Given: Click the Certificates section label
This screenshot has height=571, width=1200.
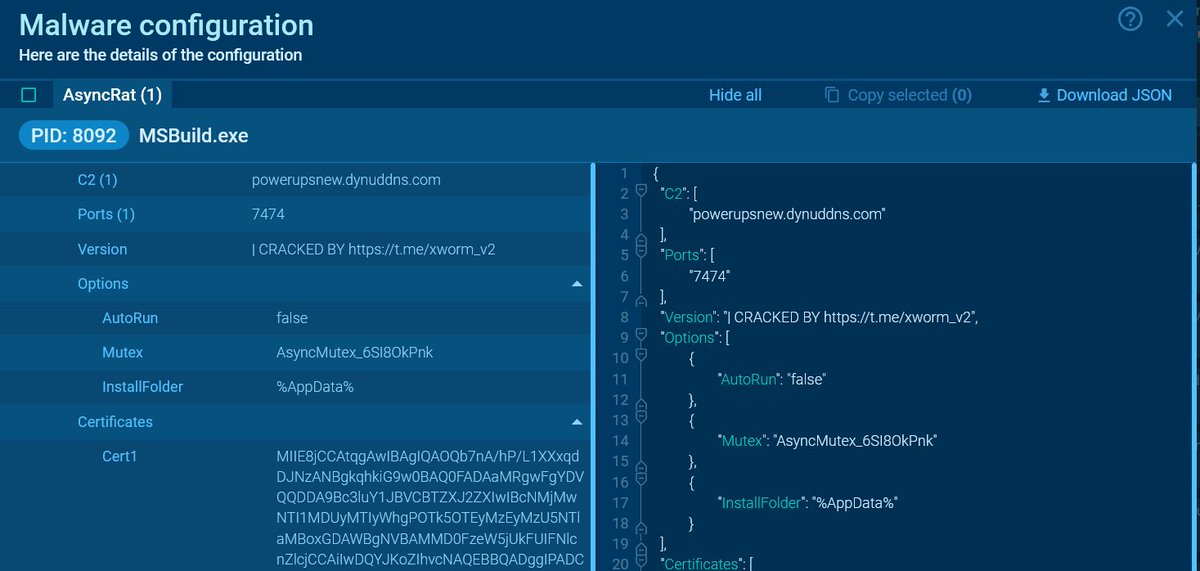Looking at the screenshot, I should 115,422.
